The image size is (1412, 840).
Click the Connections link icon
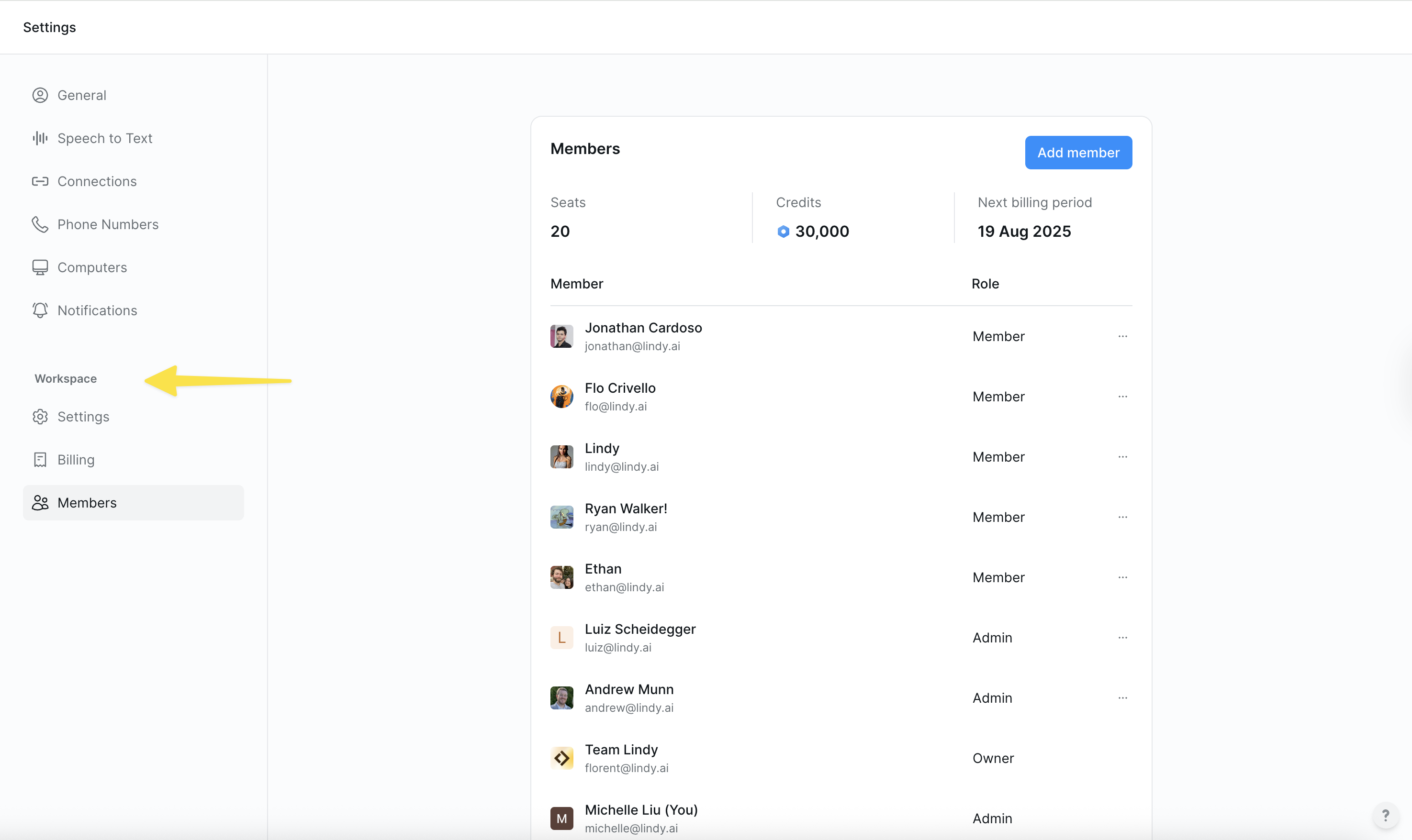(40, 181)
